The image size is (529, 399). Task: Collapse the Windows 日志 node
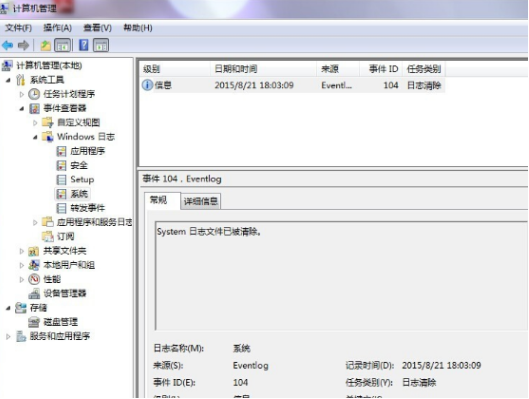35,137
